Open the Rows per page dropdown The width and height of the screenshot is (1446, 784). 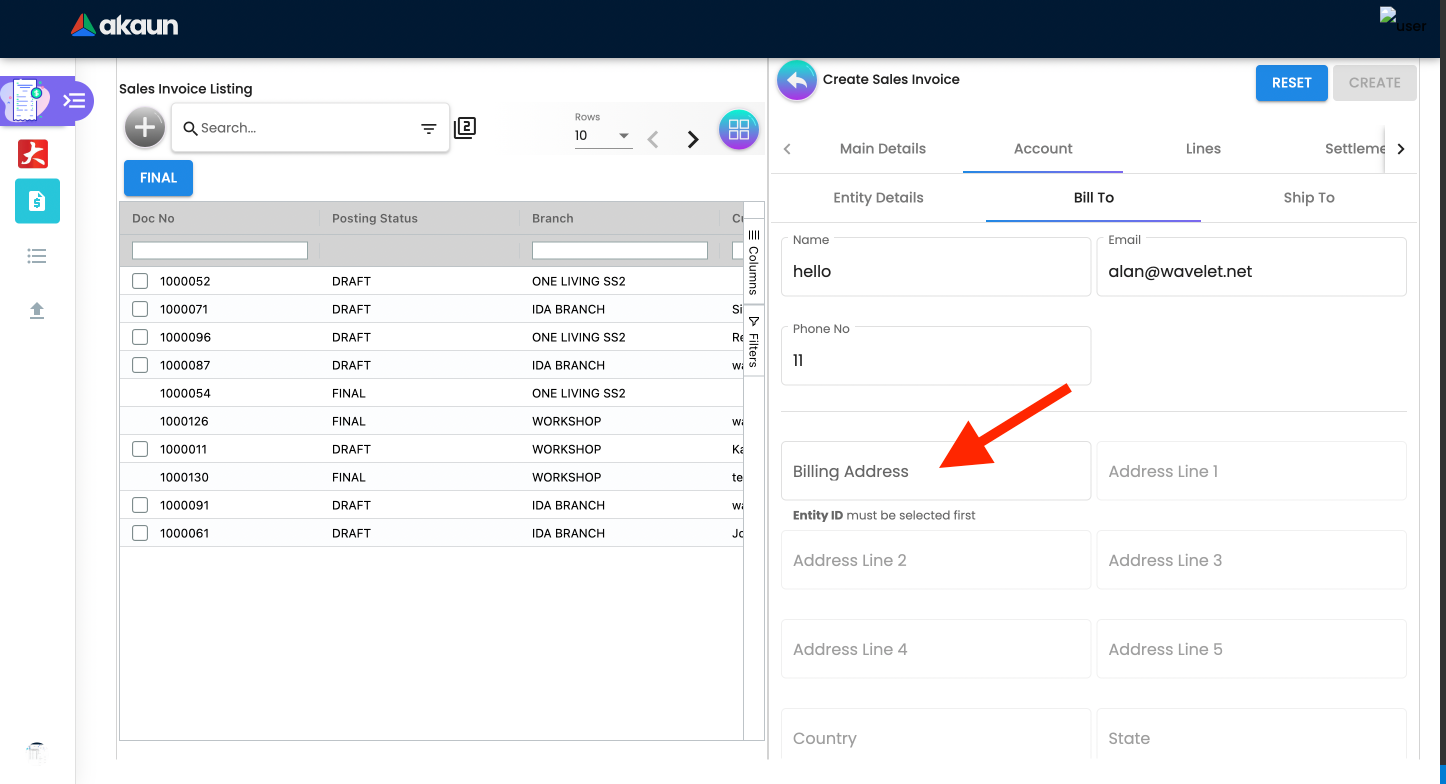tap(603, 136)
